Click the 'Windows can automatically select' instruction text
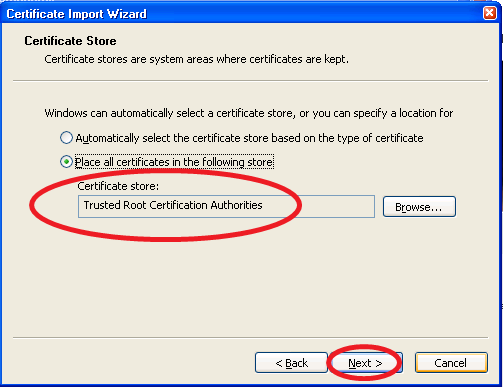503x387 pixels. point(249,113)
